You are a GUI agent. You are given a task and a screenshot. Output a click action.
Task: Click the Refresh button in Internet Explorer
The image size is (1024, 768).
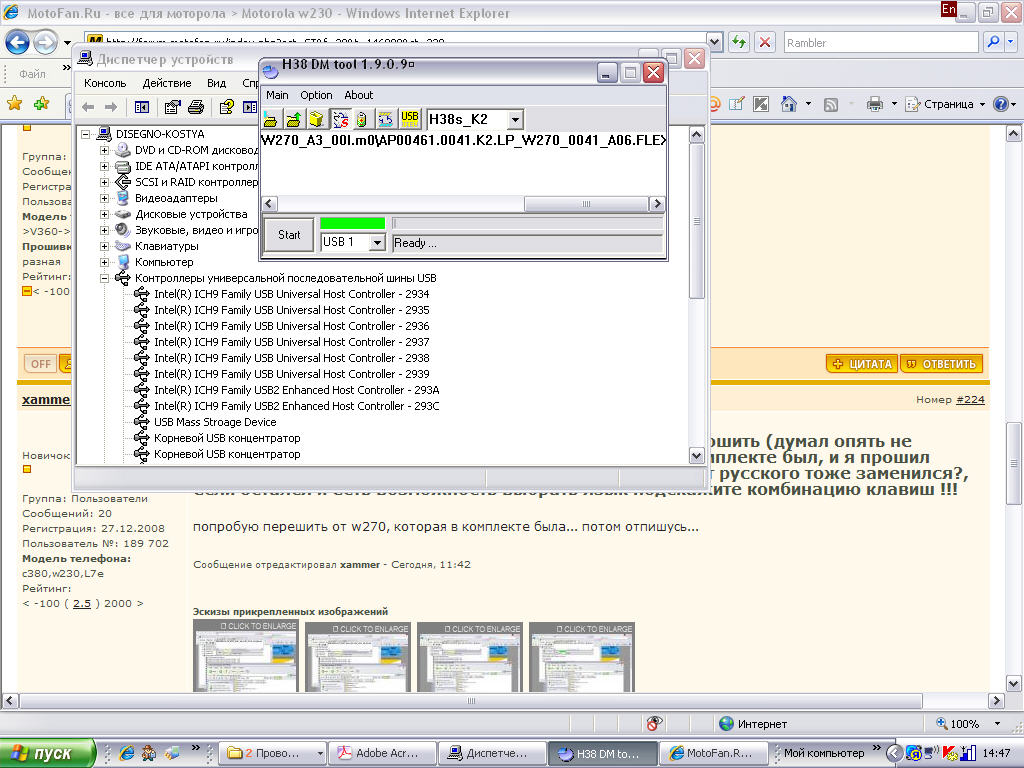tap(739, 43)
